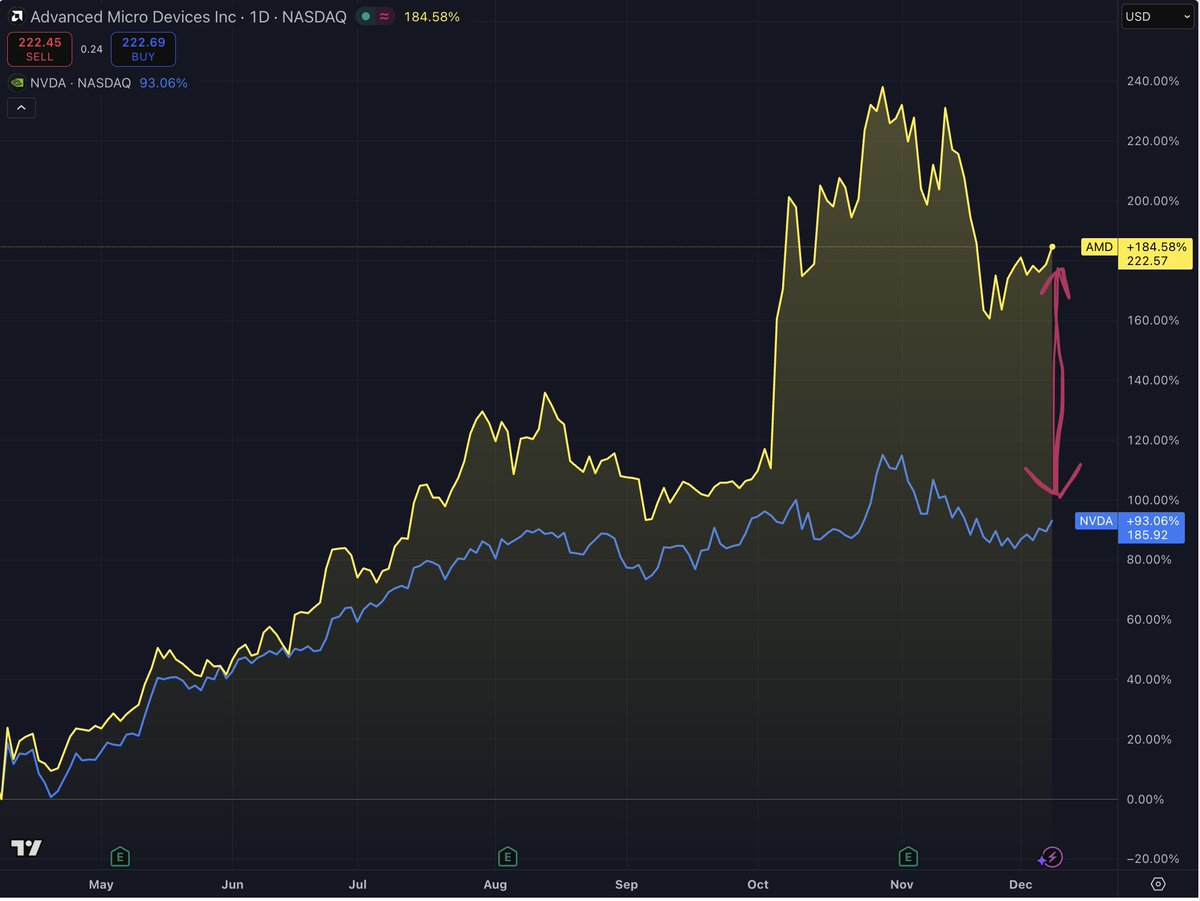The image size is (1200, 901).
Task: Click the 184.58% value in title
Action: [432, 17]
